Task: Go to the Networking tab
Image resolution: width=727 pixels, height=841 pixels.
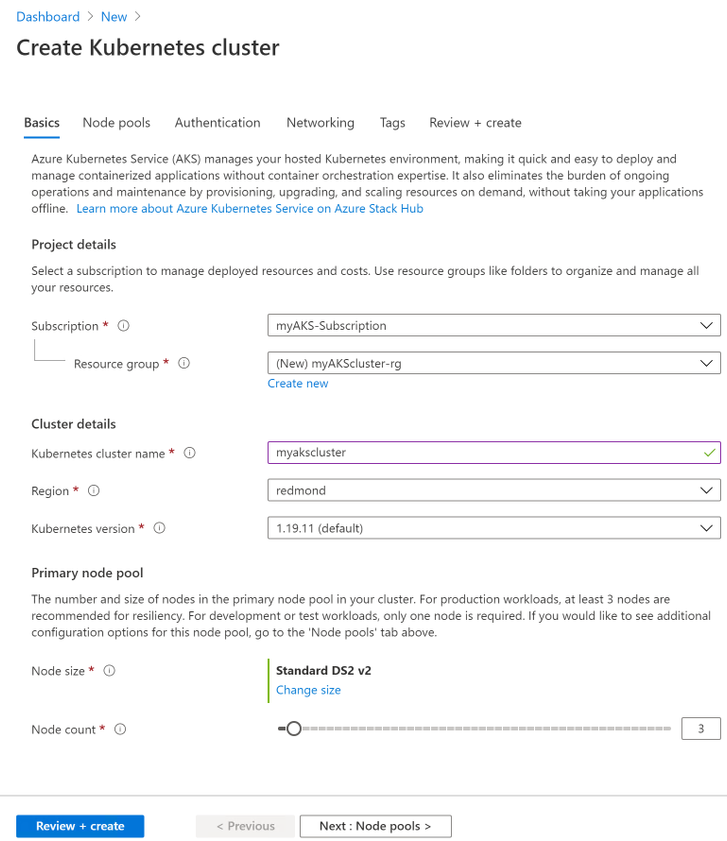Action: (x=320, y=123)
